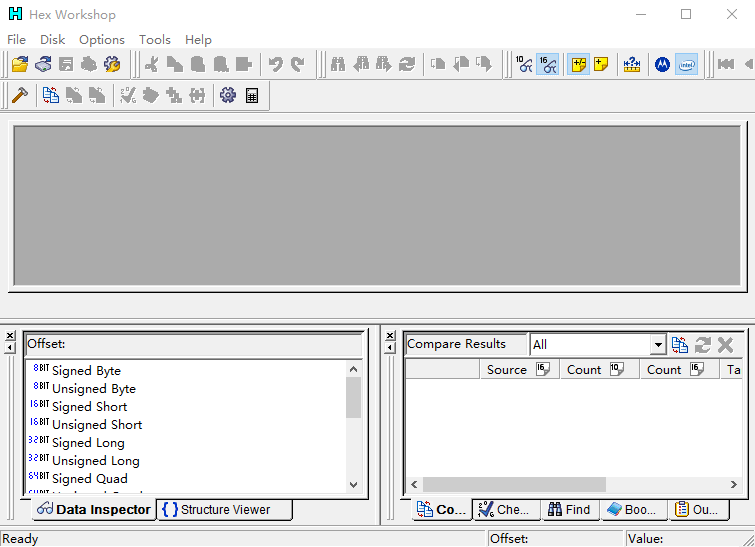755x547 pixels.
Task: Open the File menu
Action: click(x=16, y=39)
